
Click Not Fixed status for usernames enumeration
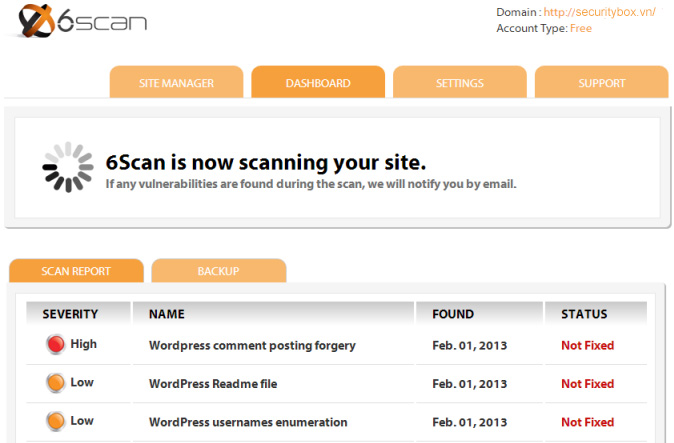click(x=588, y=422)
